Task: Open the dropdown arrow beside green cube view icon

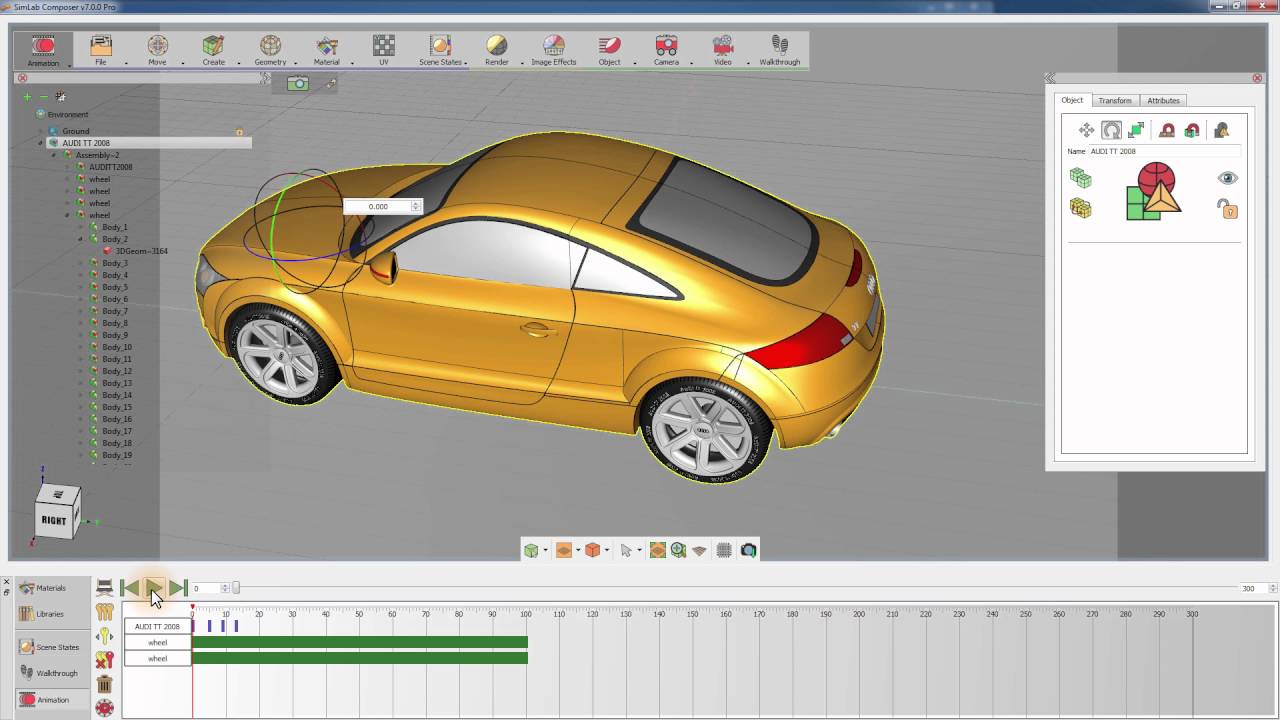Action: (x=545, y=551)
